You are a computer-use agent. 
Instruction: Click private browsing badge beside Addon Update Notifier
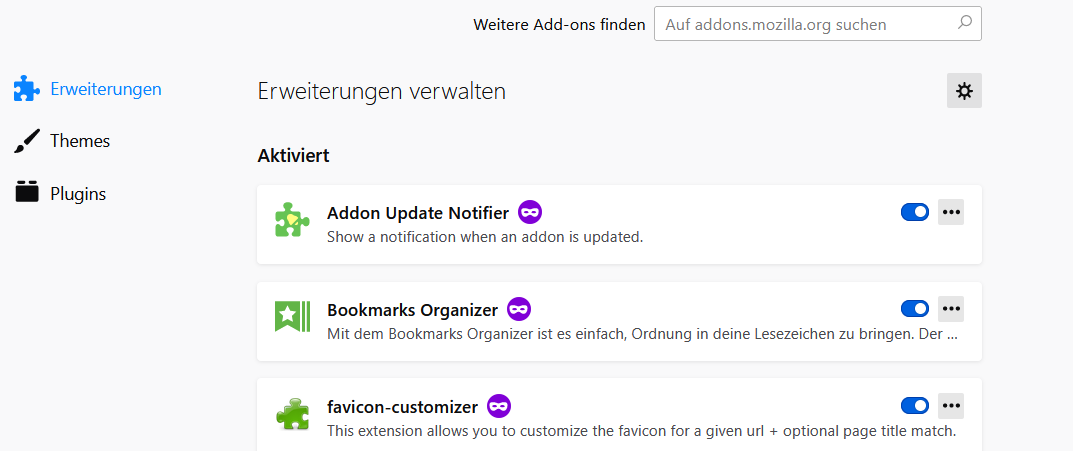530,212
